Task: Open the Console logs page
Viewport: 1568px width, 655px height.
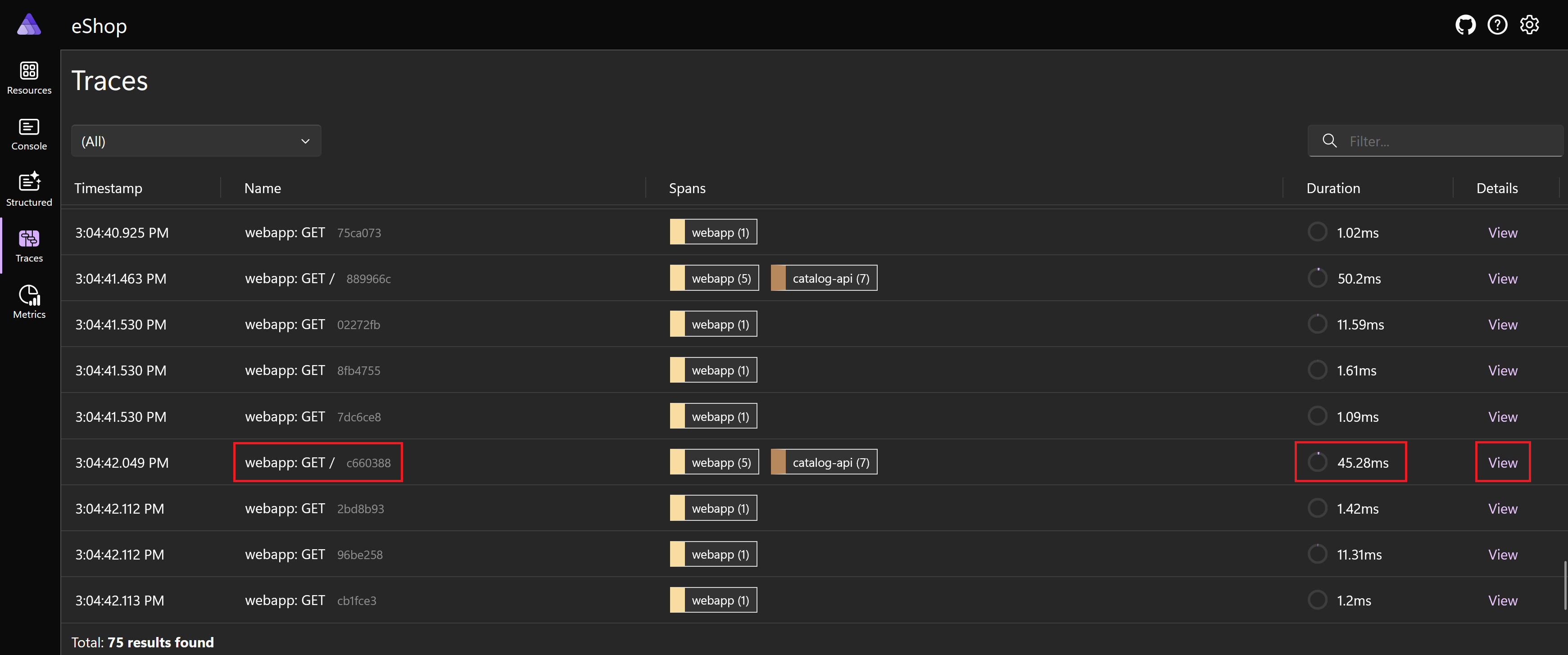Action: pyautogui.click(x=29, y=135)
